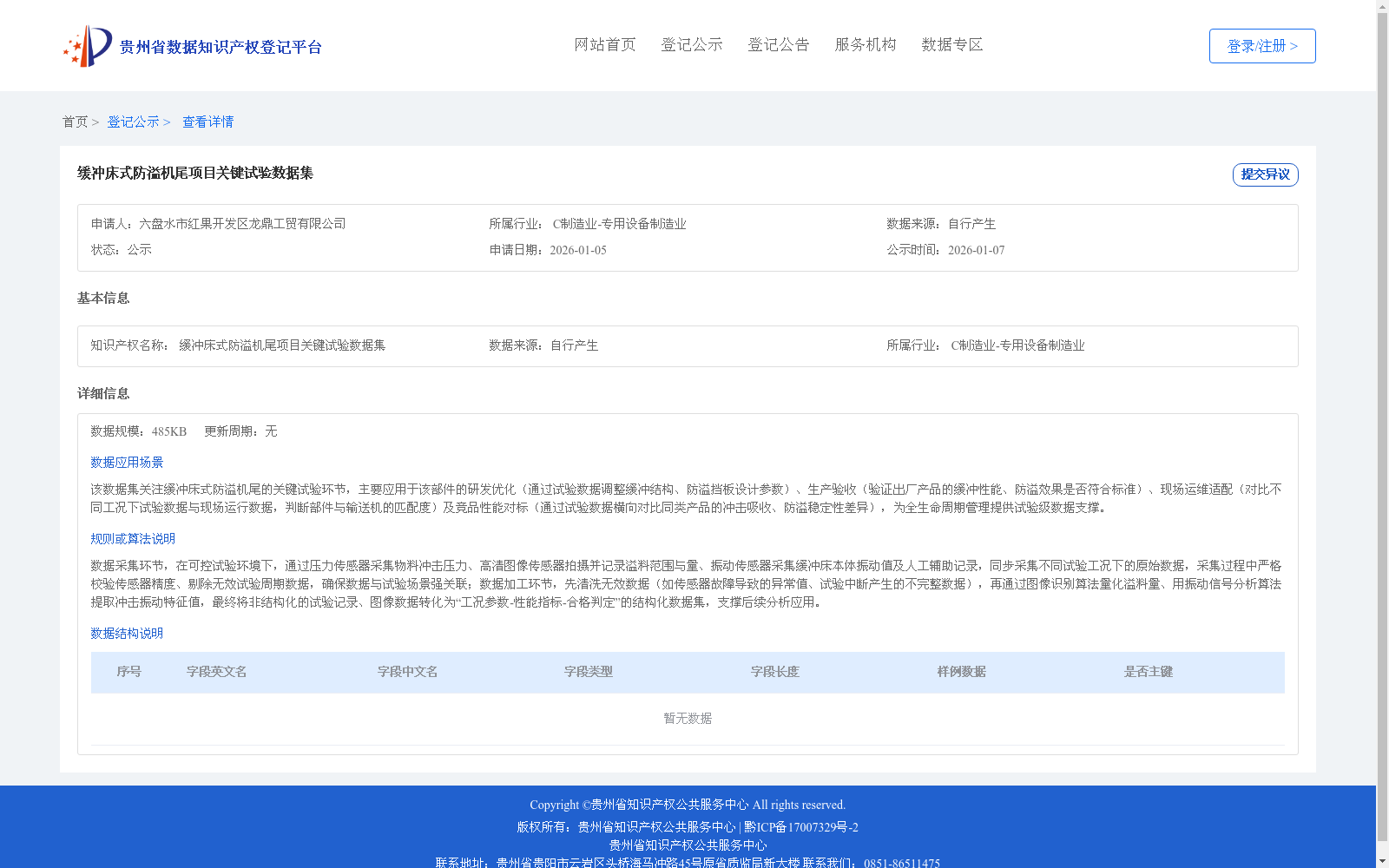This screenshot has height=868, width=1389.
Task: Click the 数据规模 485KB value
Action: (x=169, y=431)
